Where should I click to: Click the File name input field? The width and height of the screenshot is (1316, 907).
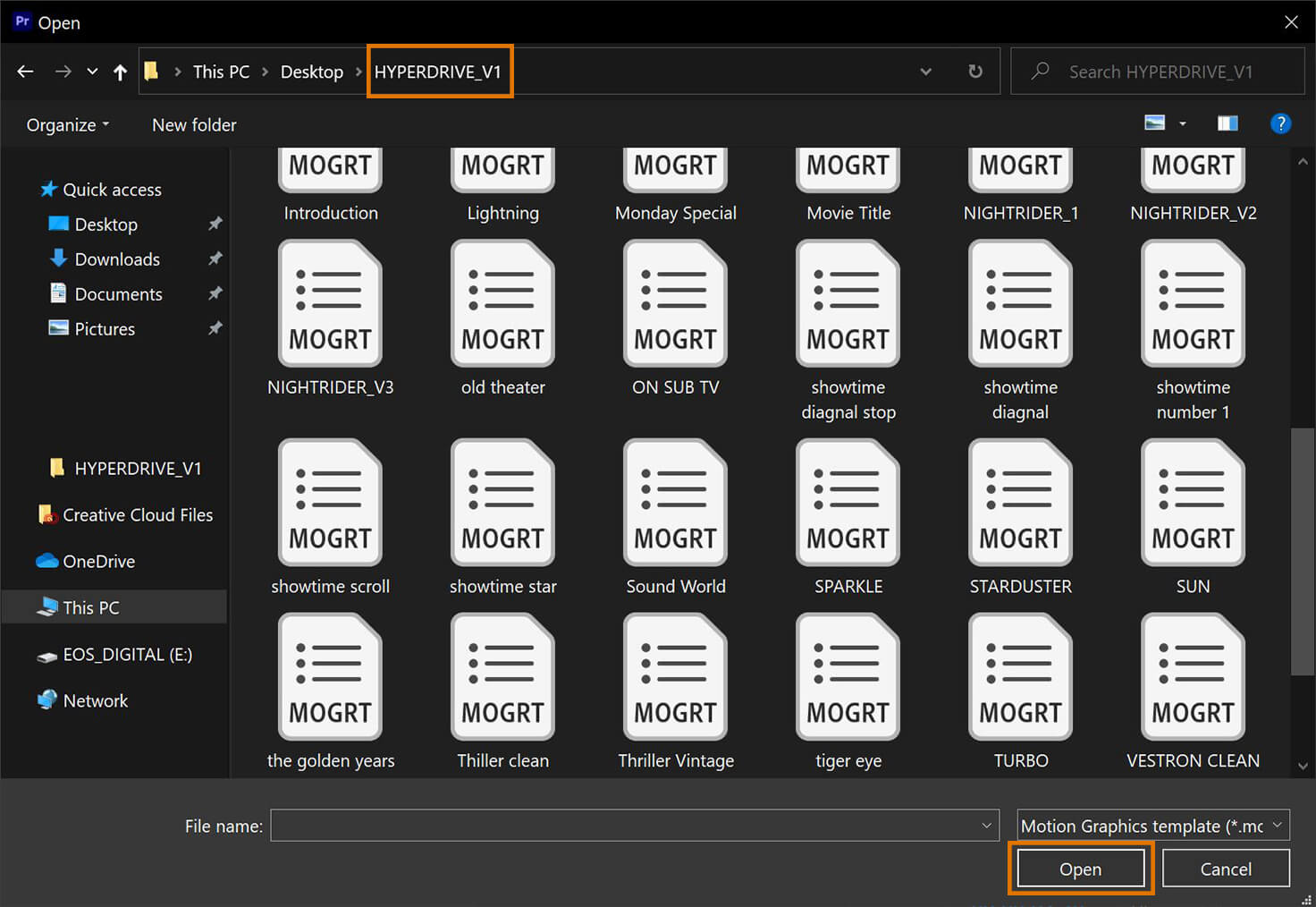(x=624, y=826)
